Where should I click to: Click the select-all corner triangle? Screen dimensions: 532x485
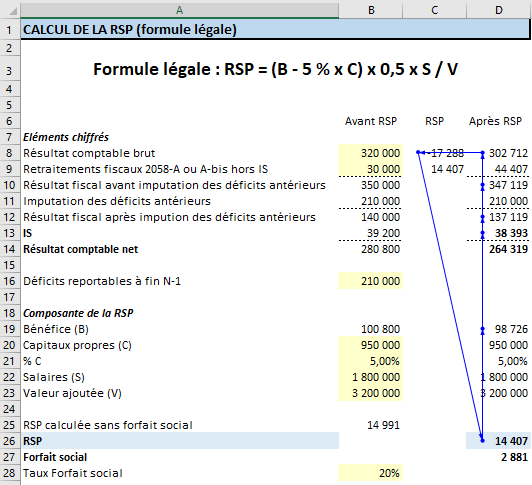(x=12, y=11)
